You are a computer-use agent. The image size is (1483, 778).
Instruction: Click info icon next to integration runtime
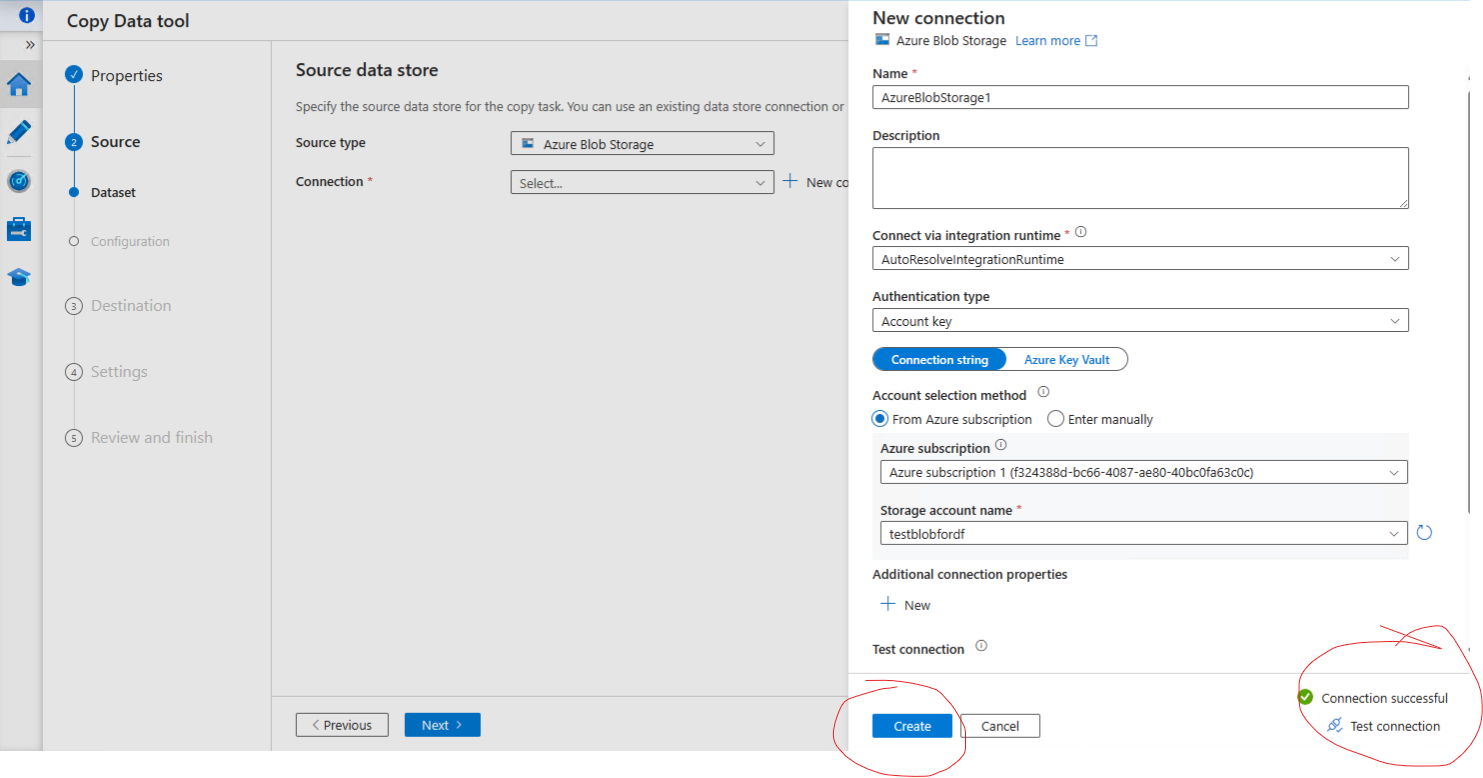coord(1080,232)
